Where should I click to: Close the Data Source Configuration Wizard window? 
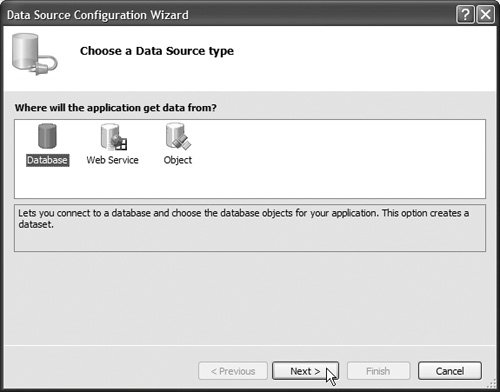pyautogui.click(x=485, y=15)
